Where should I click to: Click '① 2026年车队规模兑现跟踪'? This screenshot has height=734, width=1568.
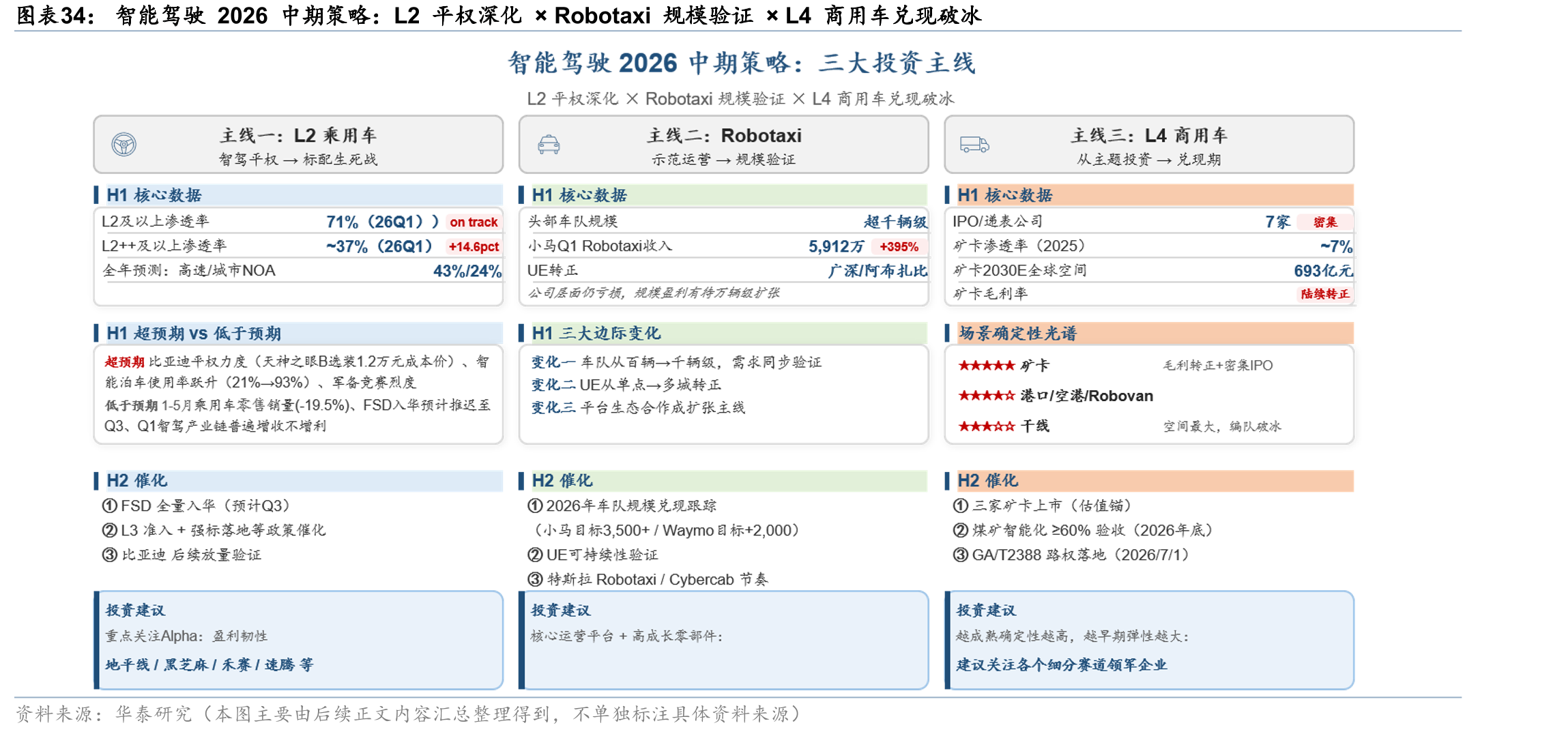[x=622, y=506]
